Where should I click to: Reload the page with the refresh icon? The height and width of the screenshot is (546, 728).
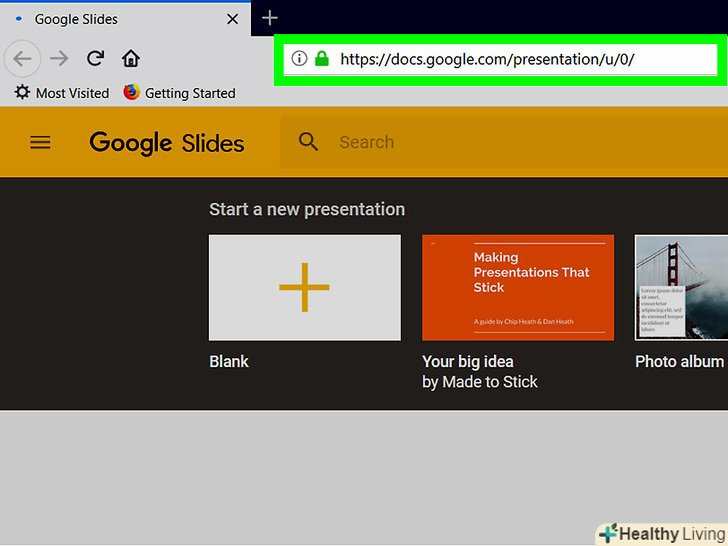pyautogui.click(x=95, y=58)
